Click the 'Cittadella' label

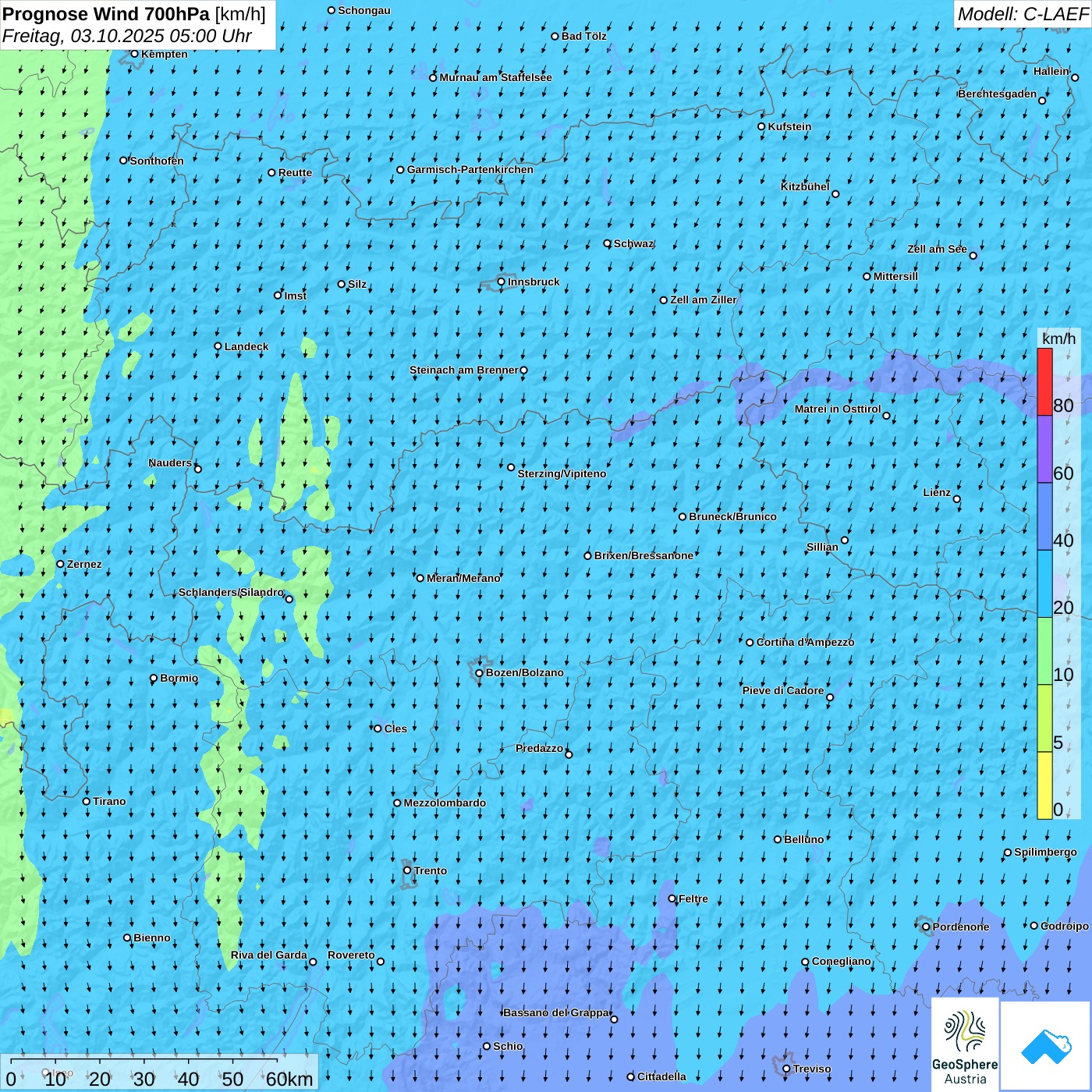[661, 1076]
